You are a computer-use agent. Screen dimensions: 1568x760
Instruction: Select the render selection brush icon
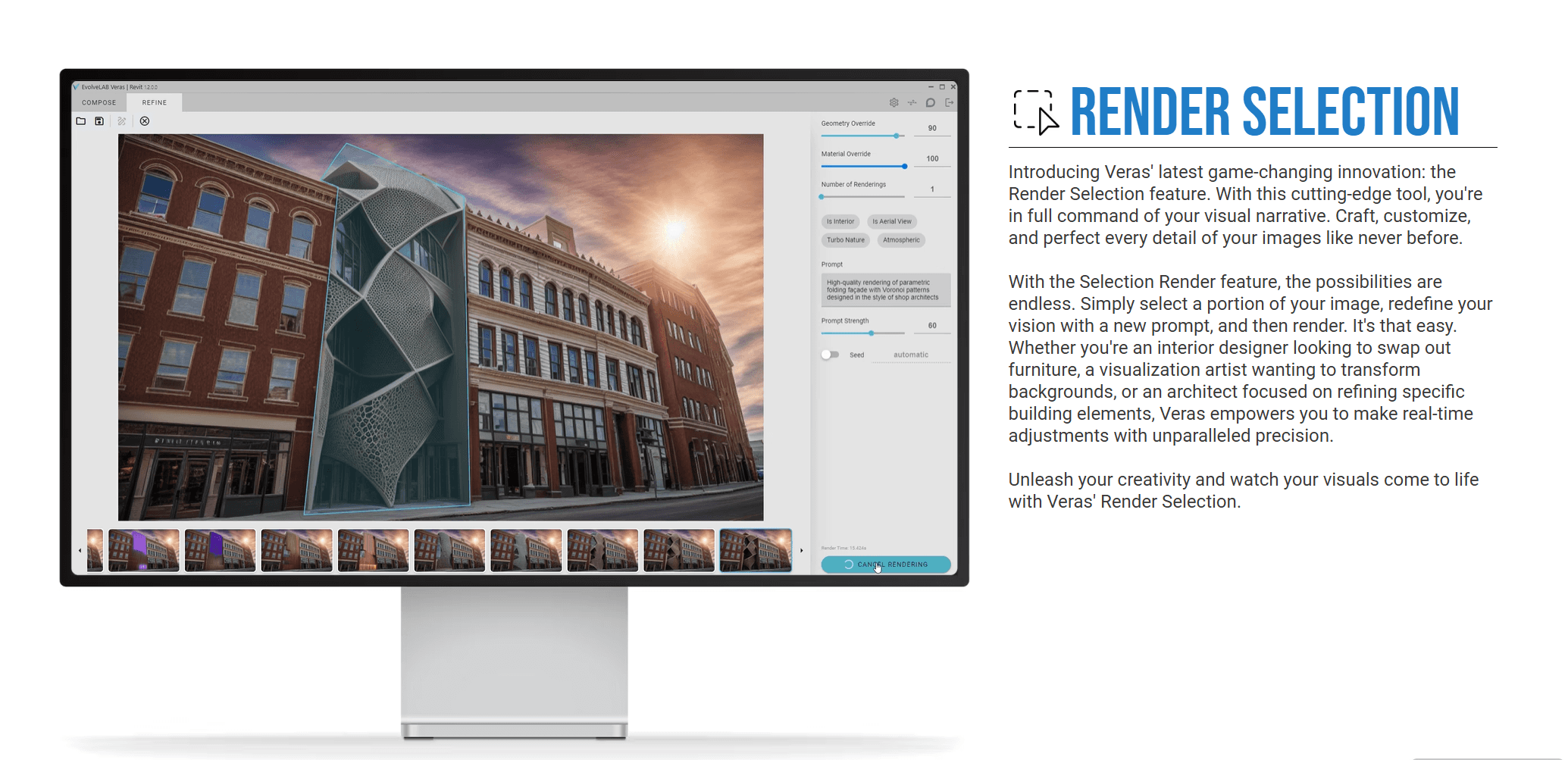(121, 121)
